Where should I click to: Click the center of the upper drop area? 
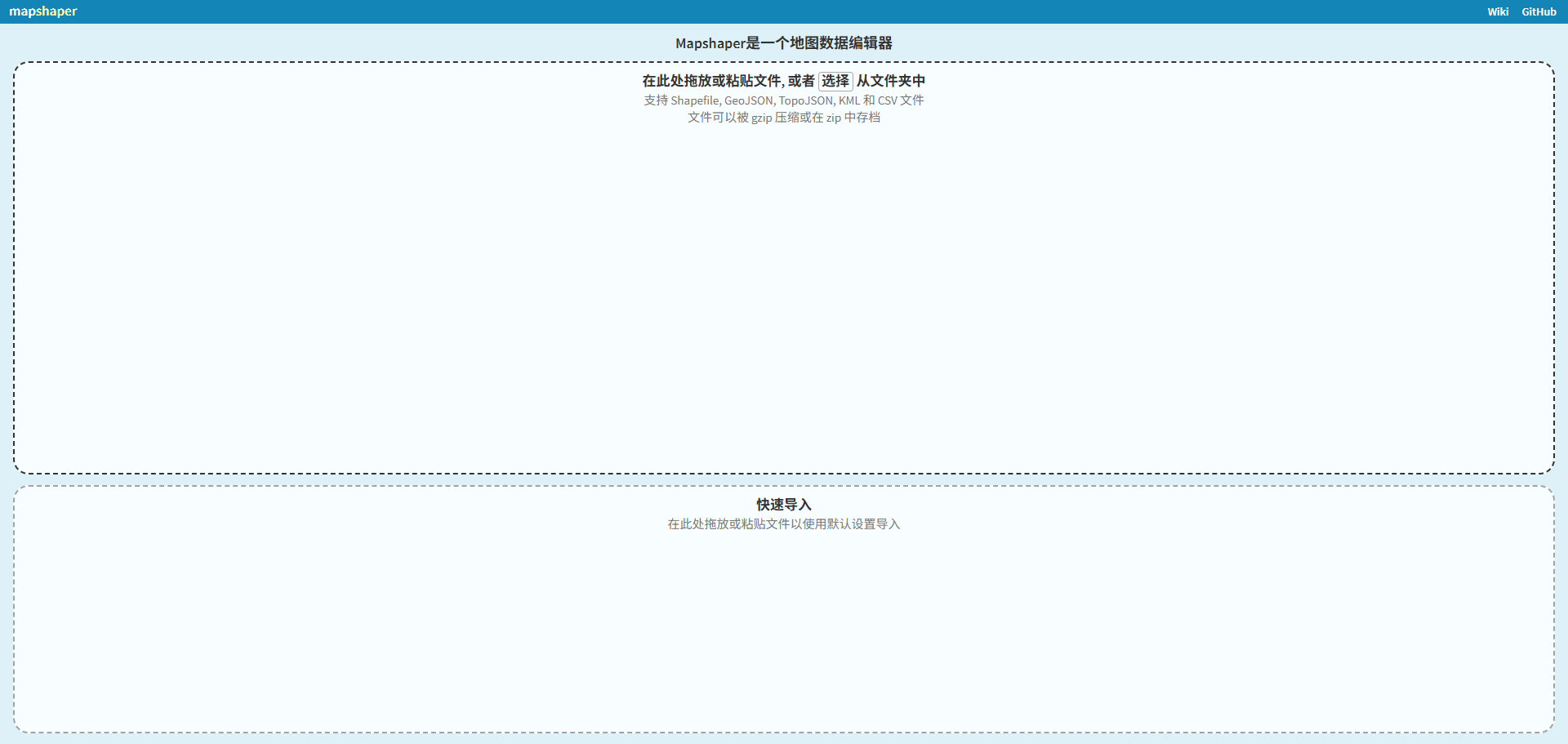coord(784,270)
